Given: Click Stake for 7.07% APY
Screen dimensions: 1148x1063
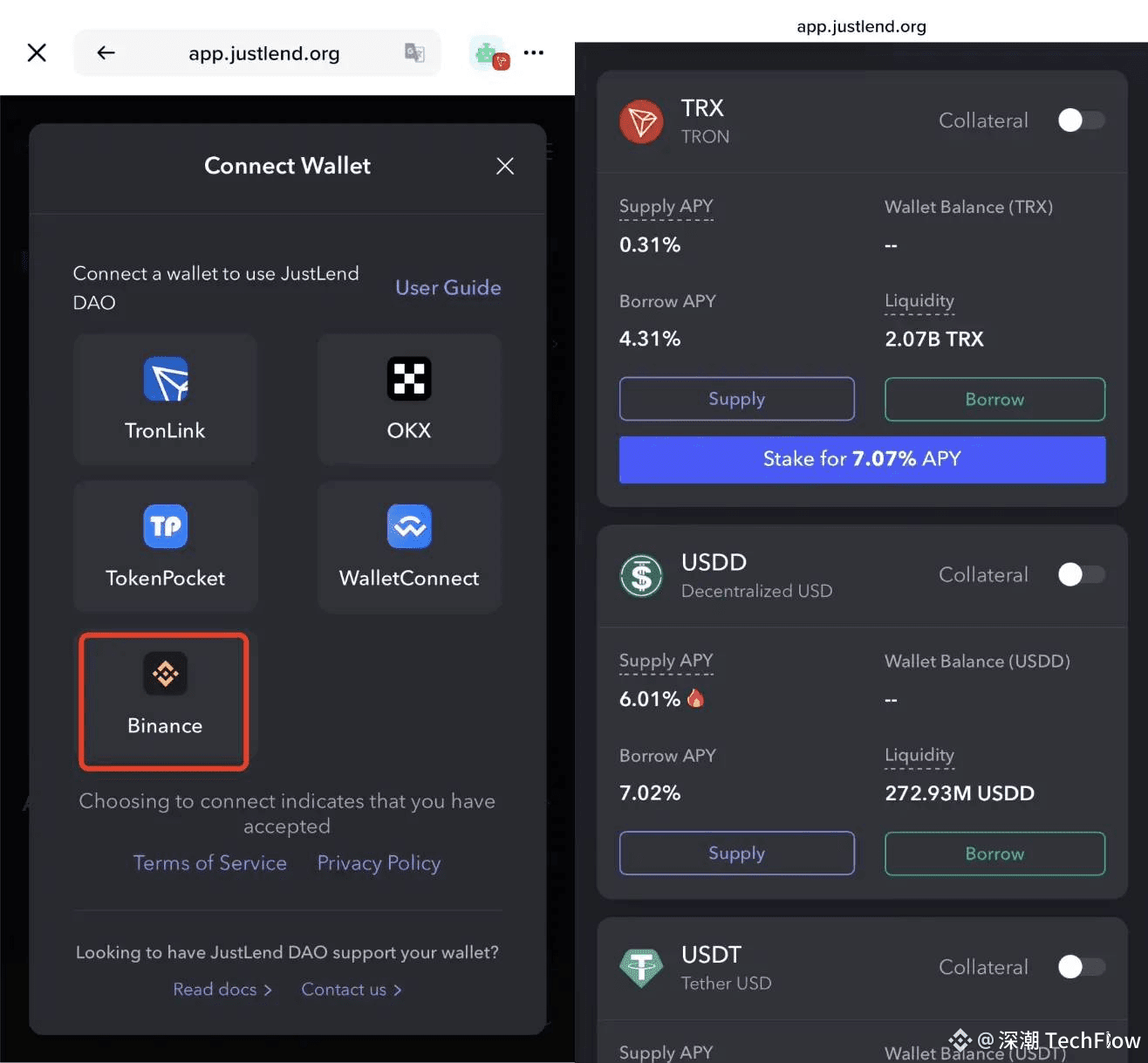Looking at the screenshot, I should 863,459.
